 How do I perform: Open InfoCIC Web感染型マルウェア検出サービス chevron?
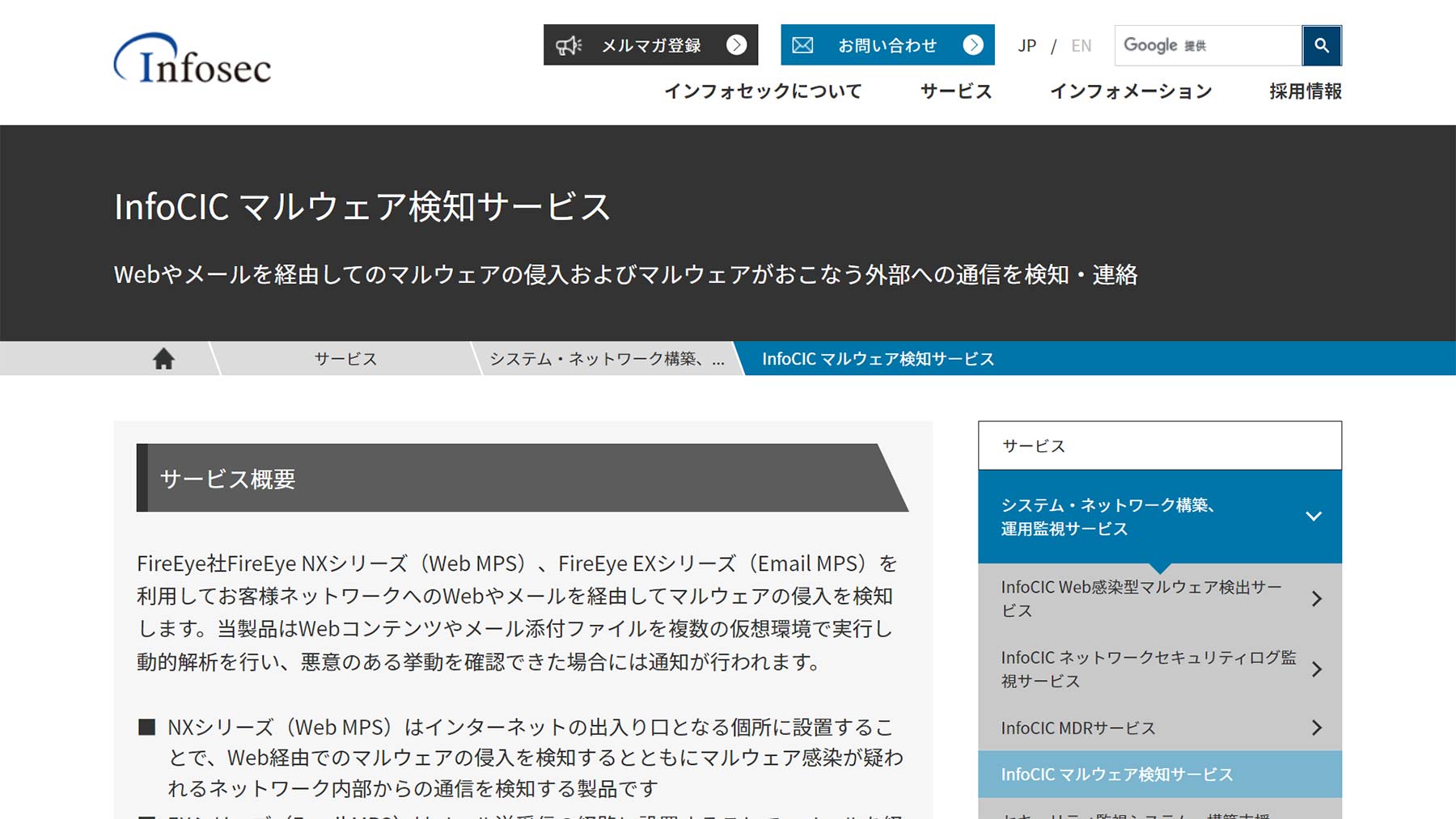pyautogui.click(x=1317, y=598)
